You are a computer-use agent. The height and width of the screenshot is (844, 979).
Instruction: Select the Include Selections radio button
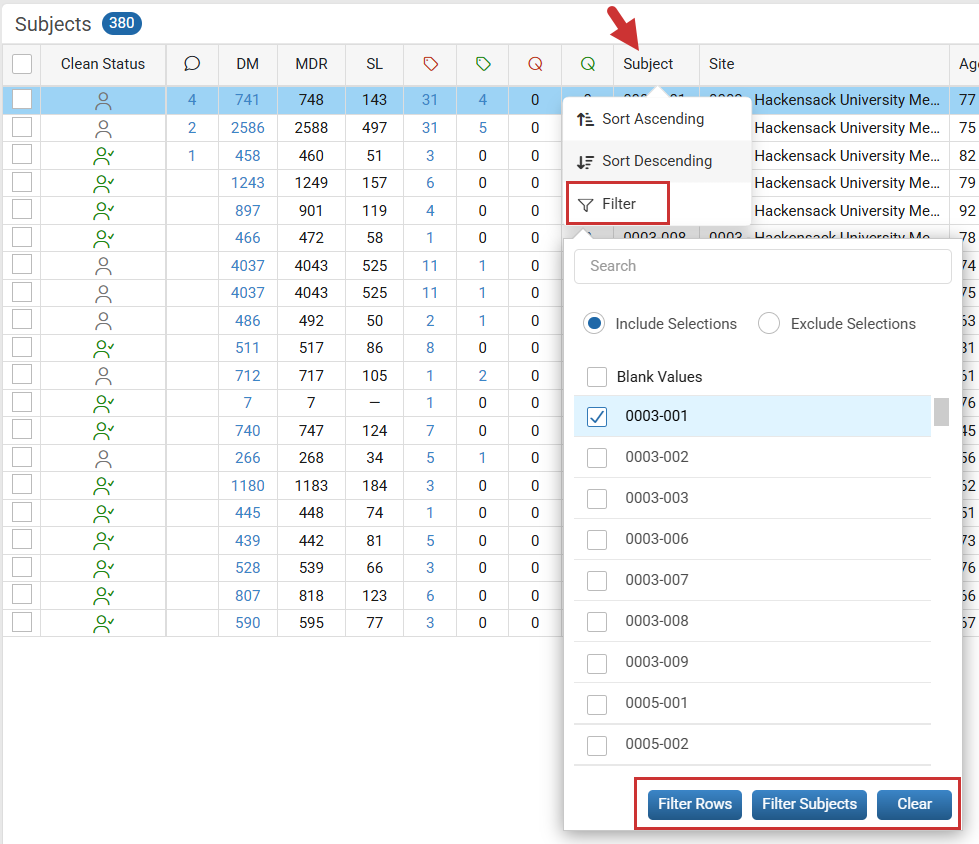pos(594,323)
